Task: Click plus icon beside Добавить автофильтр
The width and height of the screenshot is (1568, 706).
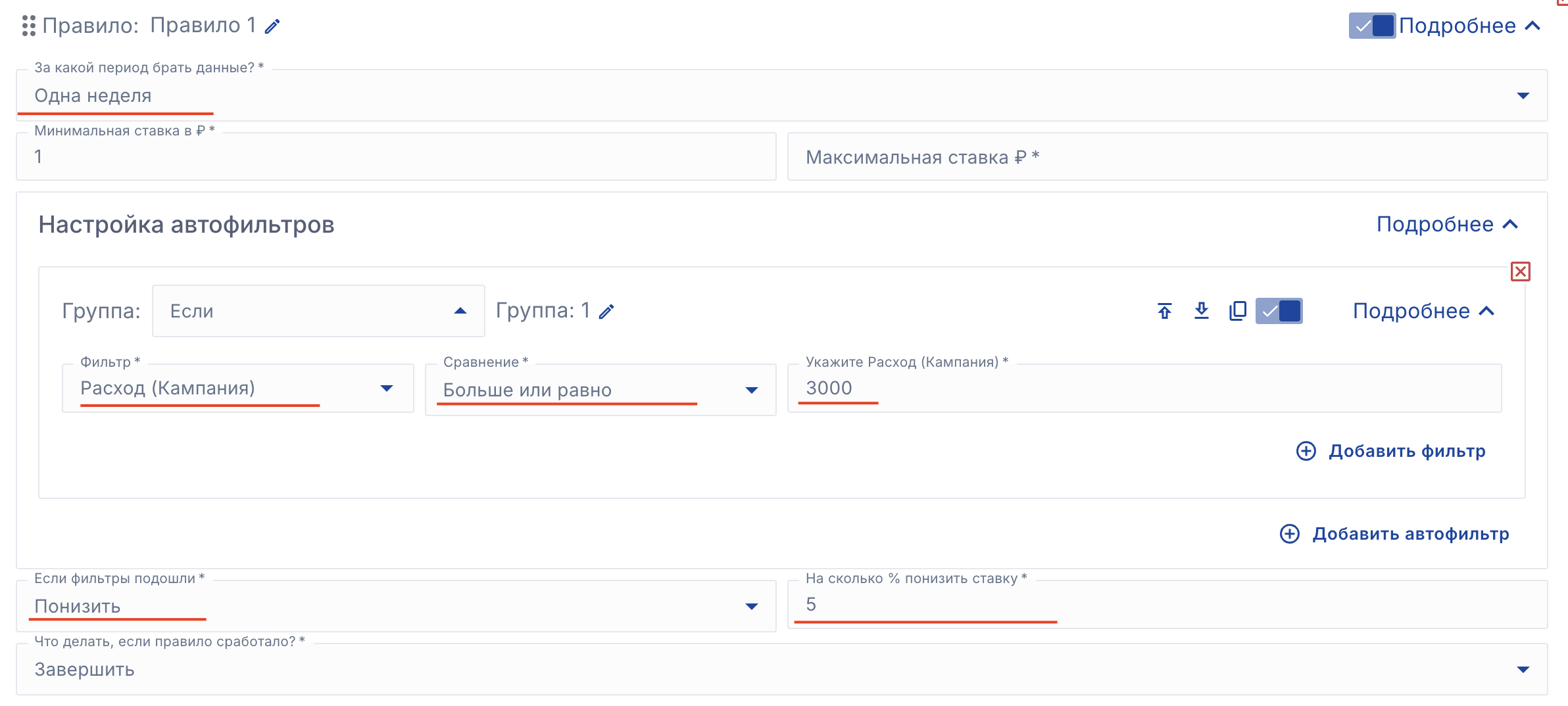Action: coord(1289,534)
